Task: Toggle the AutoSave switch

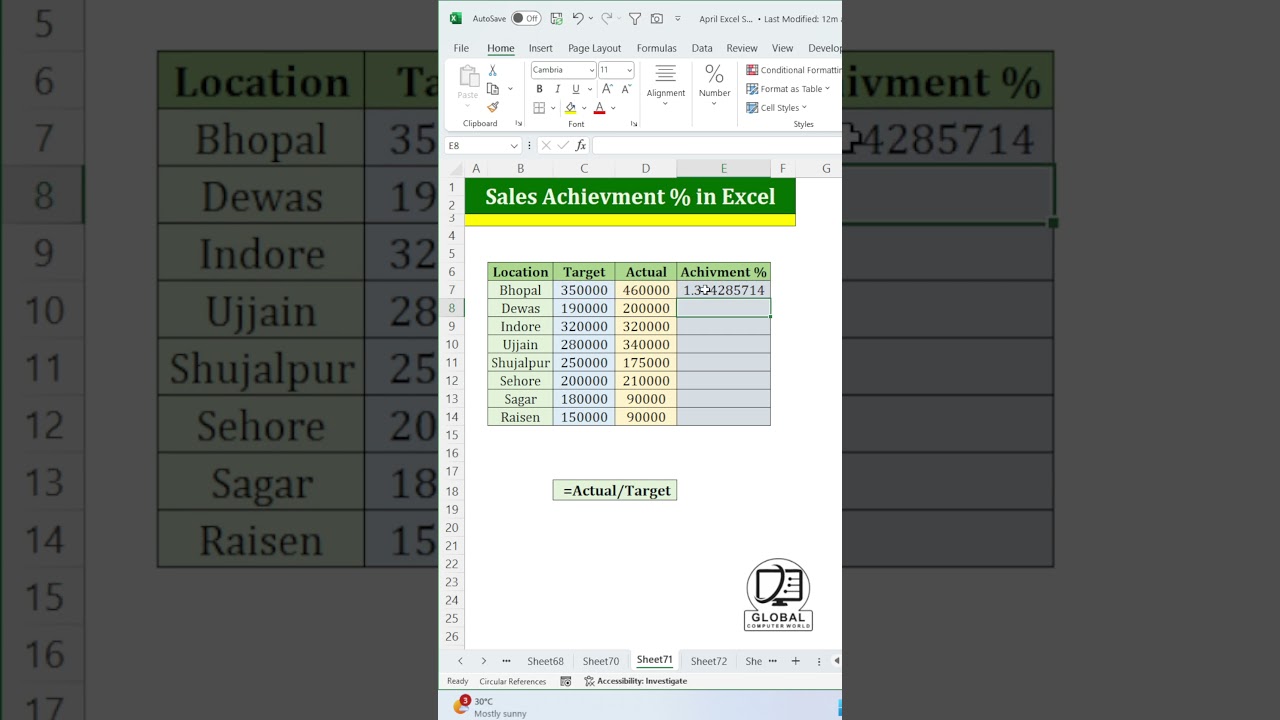Action: pyautogui.click(x=525, y=18)
